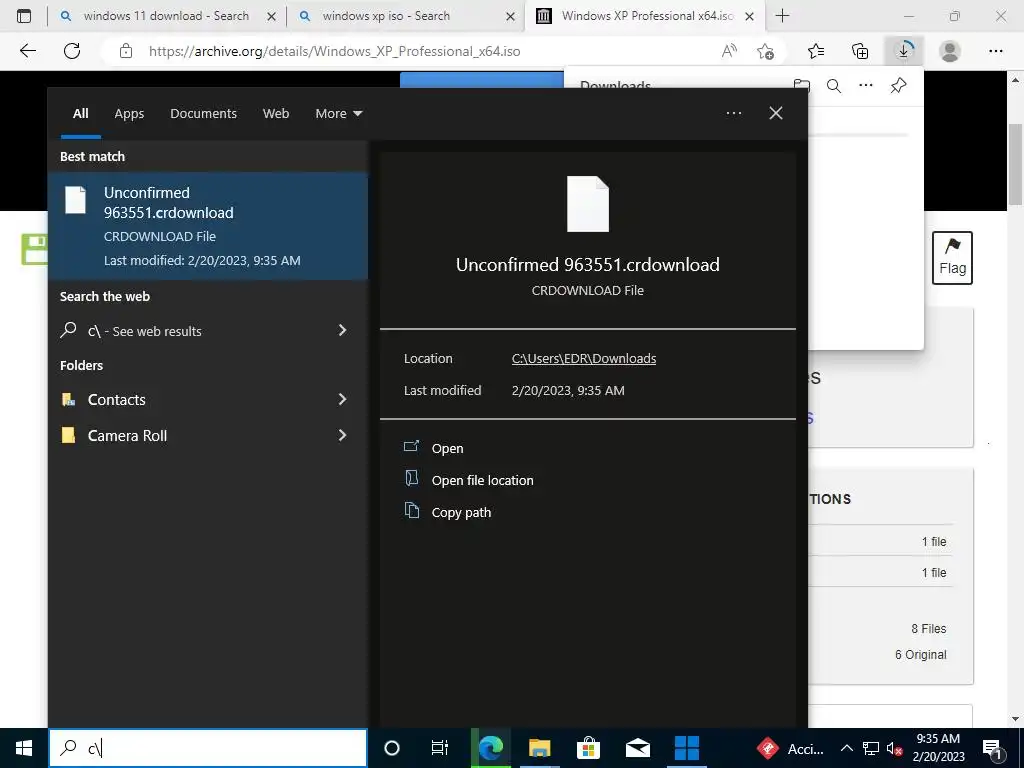Image resolution: width=1024 pixels, height=768 pixels.
Task: Pin the Downloads panel
Action: pos(899,86)
